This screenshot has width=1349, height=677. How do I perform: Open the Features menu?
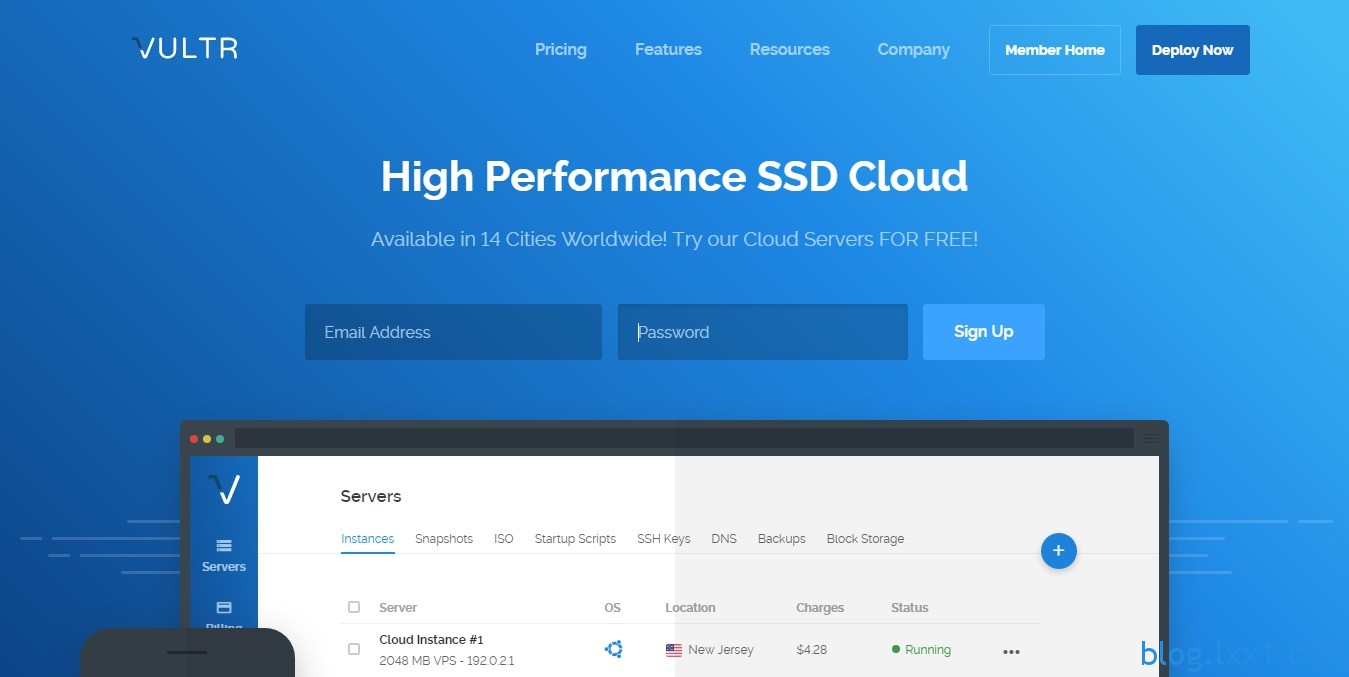668,49
